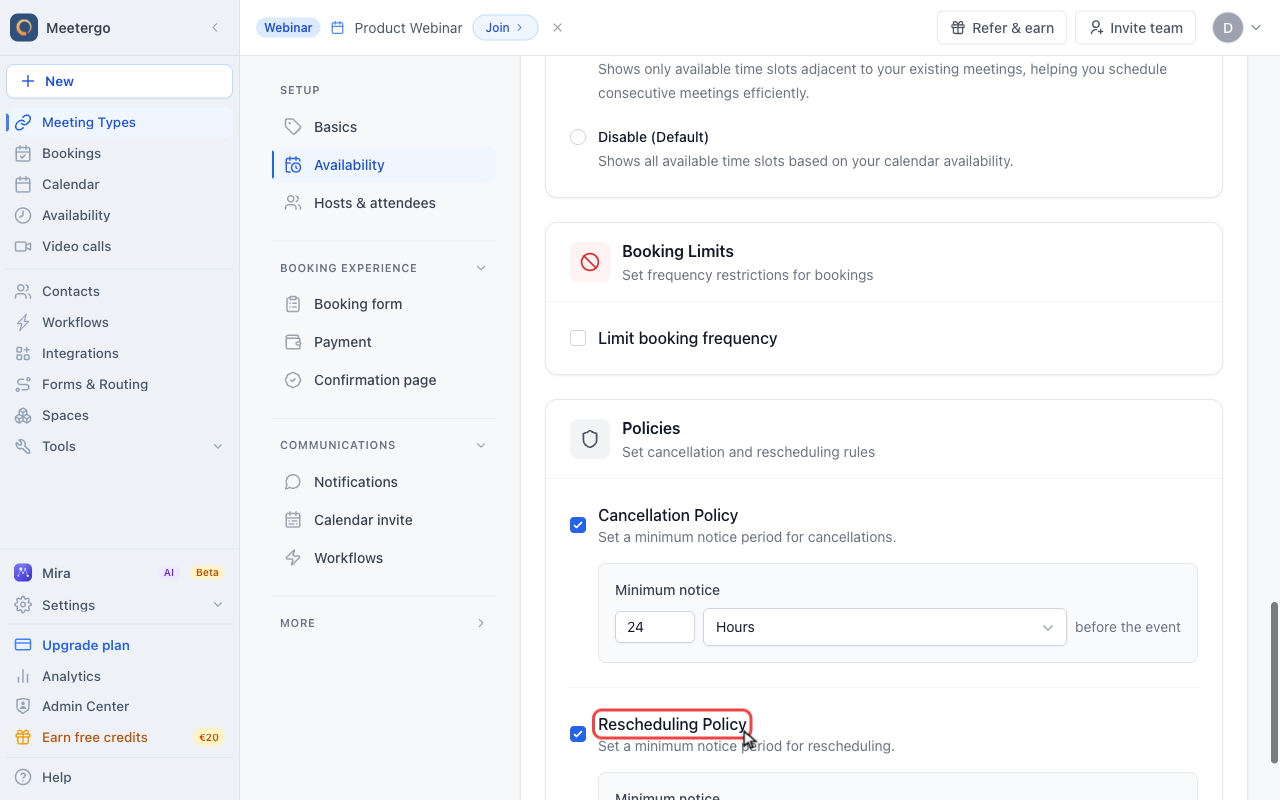Click the Earn free credits gift icon
Screen dimensions: 1280x800
tap(23, 737)
